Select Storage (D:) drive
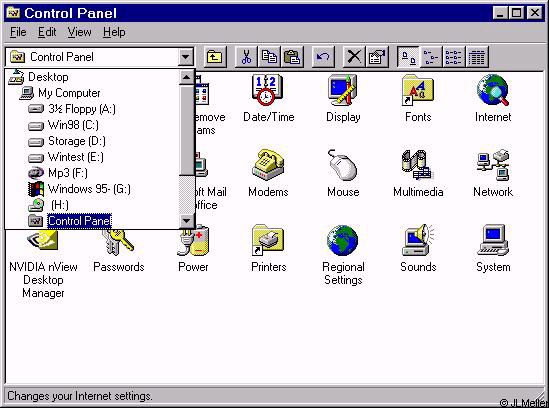Screen dimensions: 549x408 92,141
